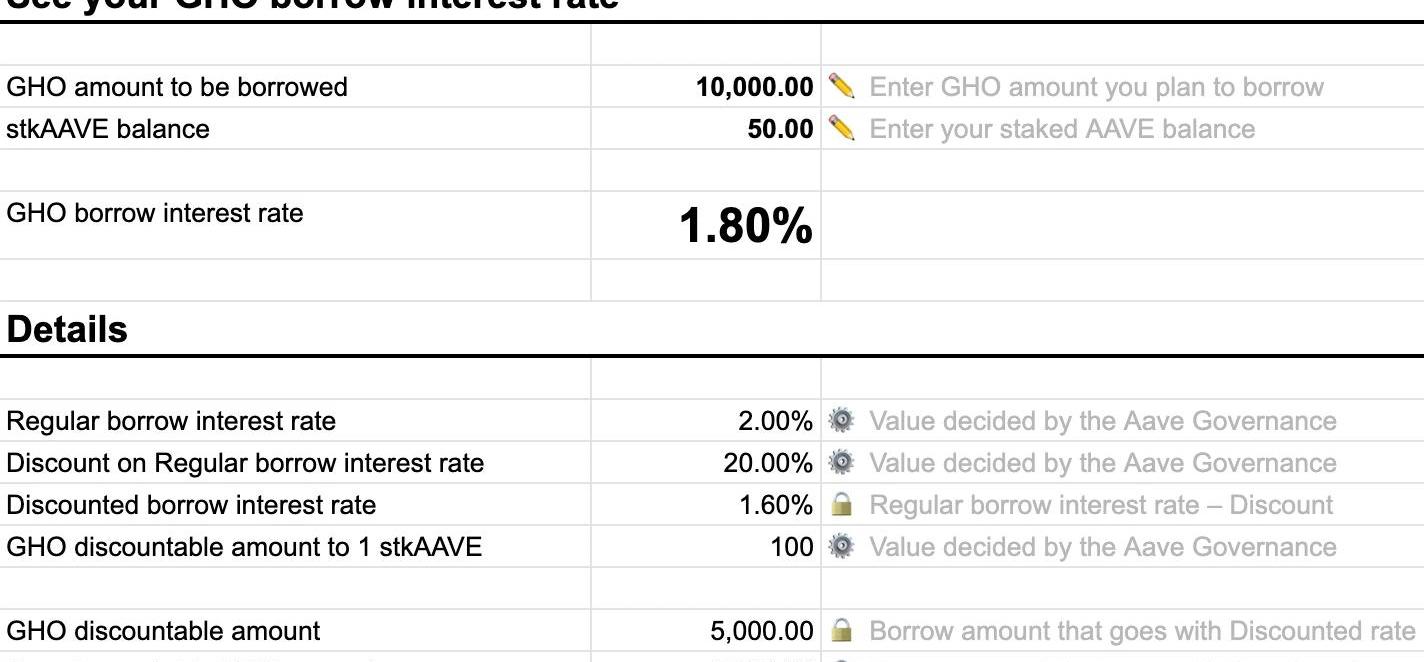
Task: Click 'Enter your staked AAVE balance' hint text
Action: click(x=1061, y=129)
